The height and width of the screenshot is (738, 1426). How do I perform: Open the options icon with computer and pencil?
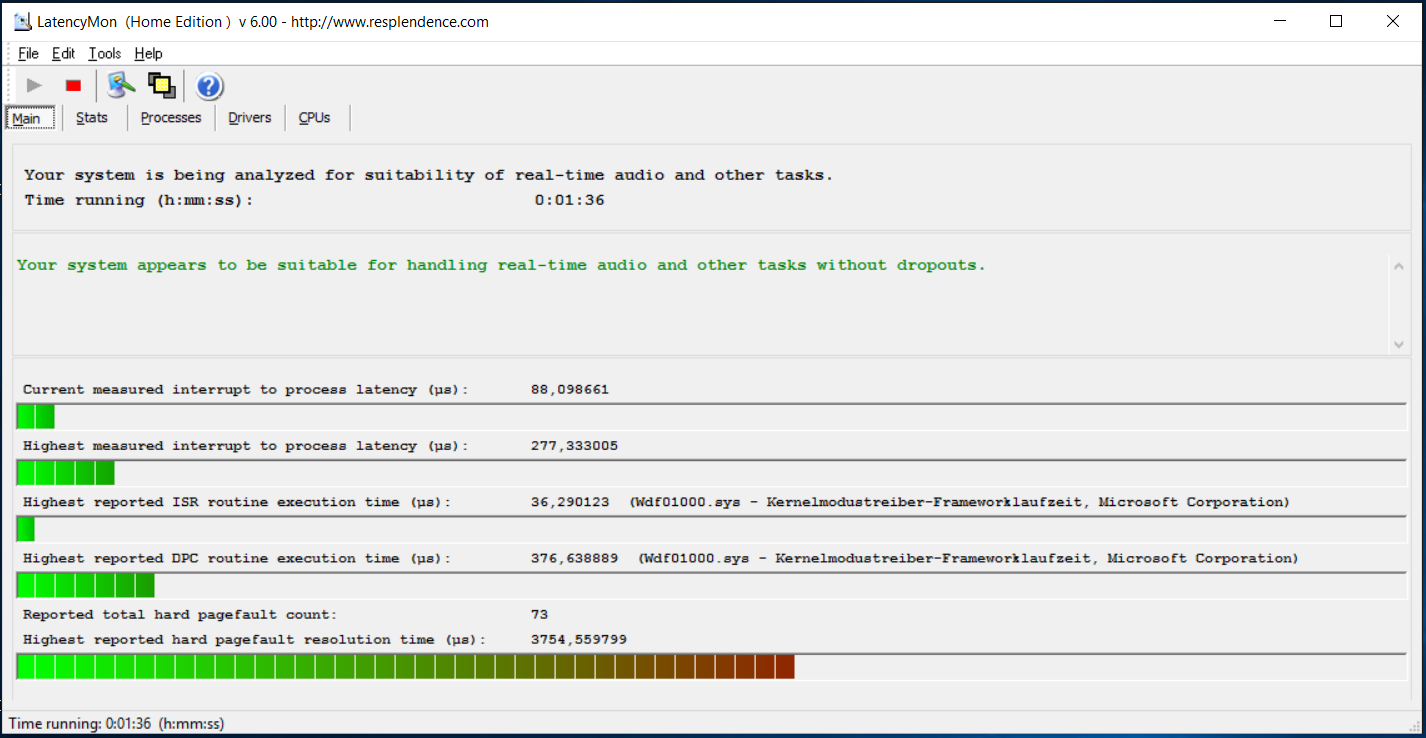[121, 86]
